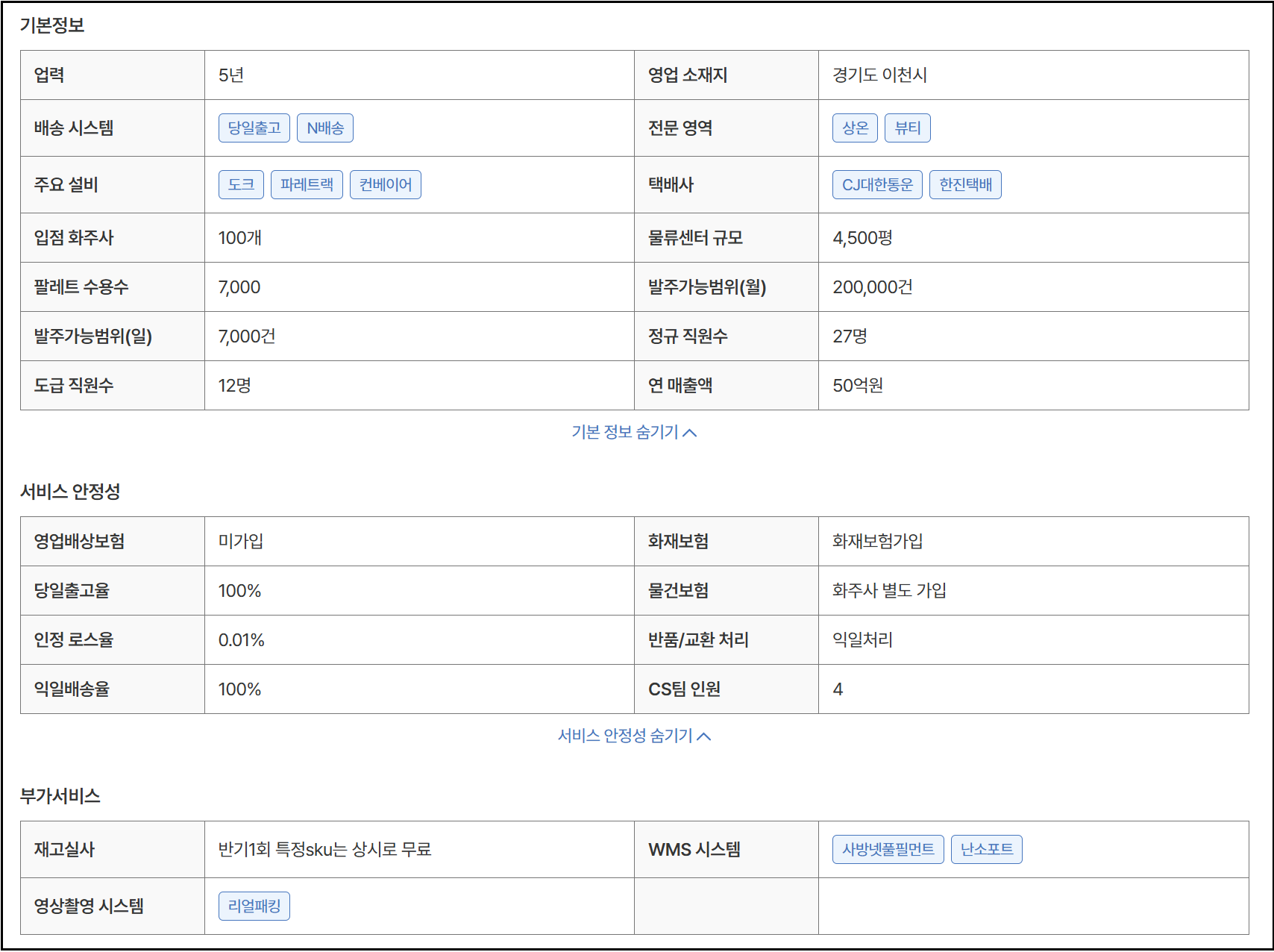Click the 도급 직원수 label
The height and width of the screenshot is (952, 1274).
pyautogui.click(x=74, y=386)
